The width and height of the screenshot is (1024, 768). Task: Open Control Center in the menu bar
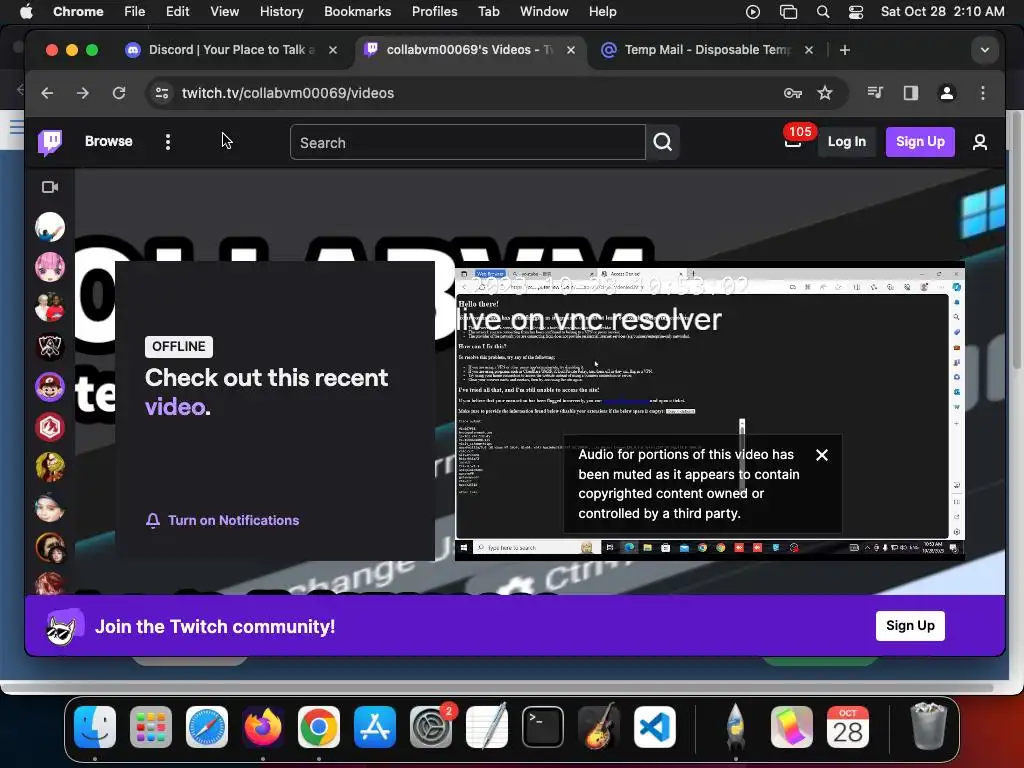(x=856, y=11)
